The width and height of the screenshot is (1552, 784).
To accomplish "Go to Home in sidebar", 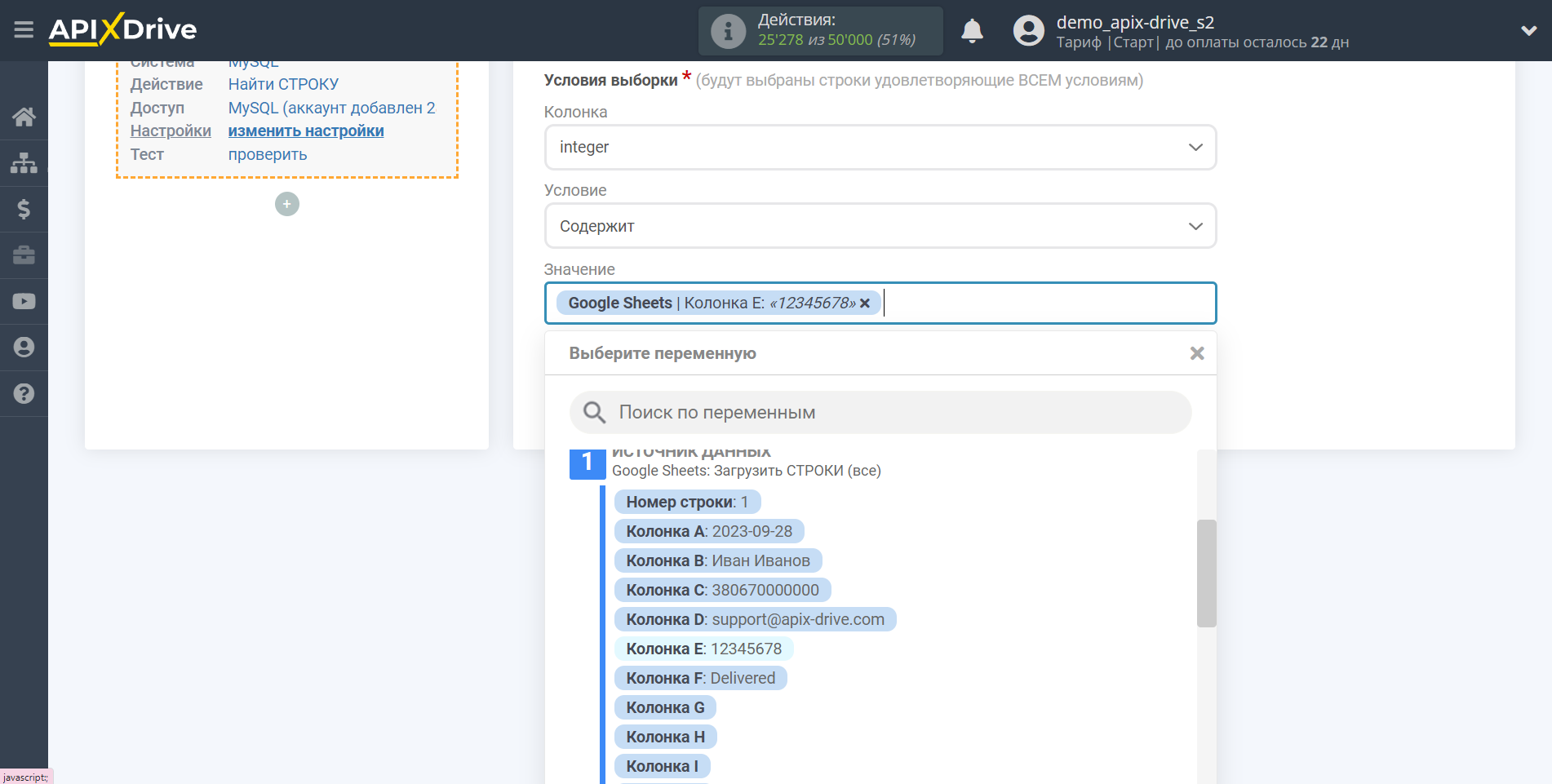I will click(x=24, y=117).
